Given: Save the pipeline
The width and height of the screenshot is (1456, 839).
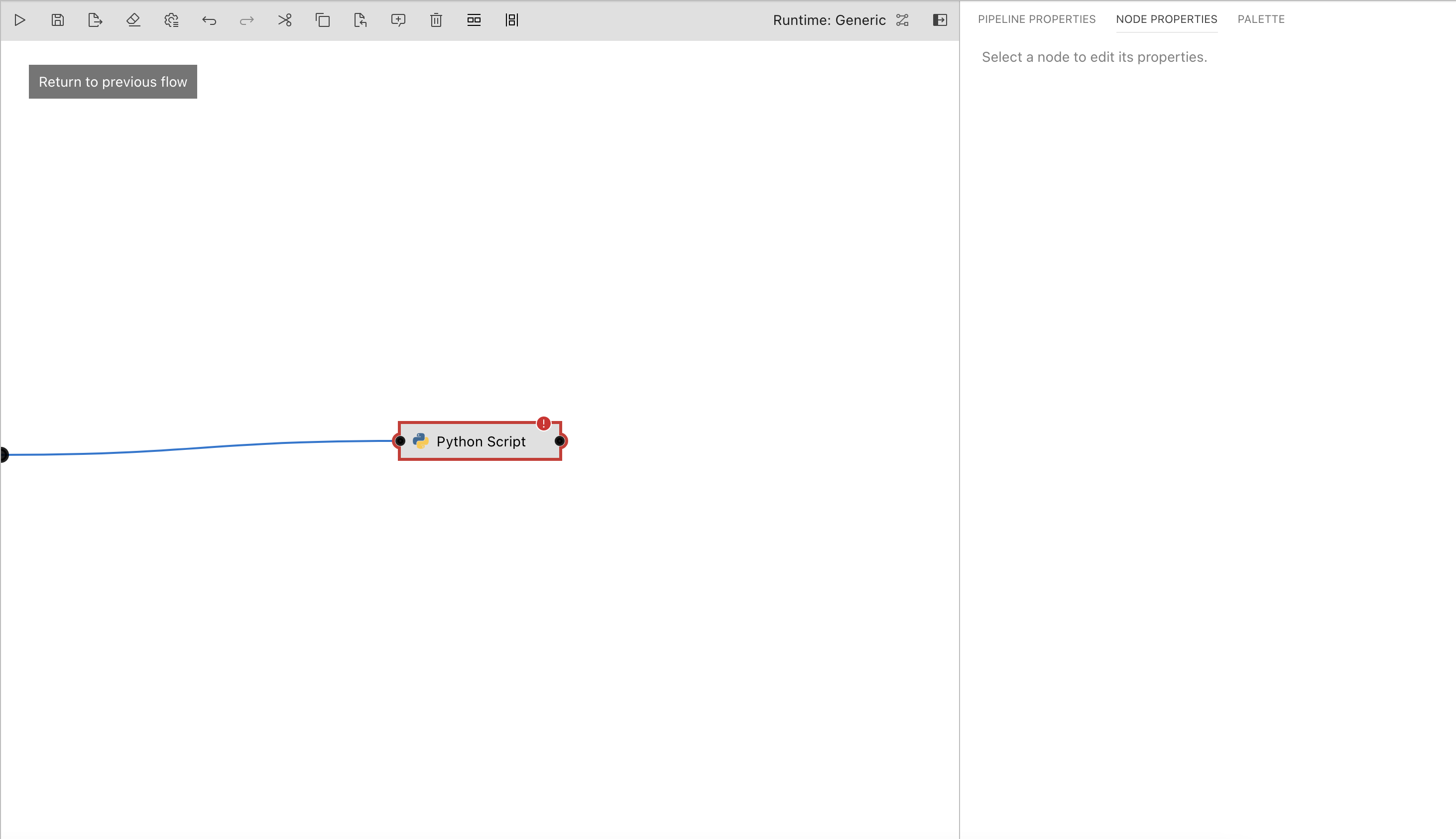Looking at the screenshot, I should (x=58, y=20).
